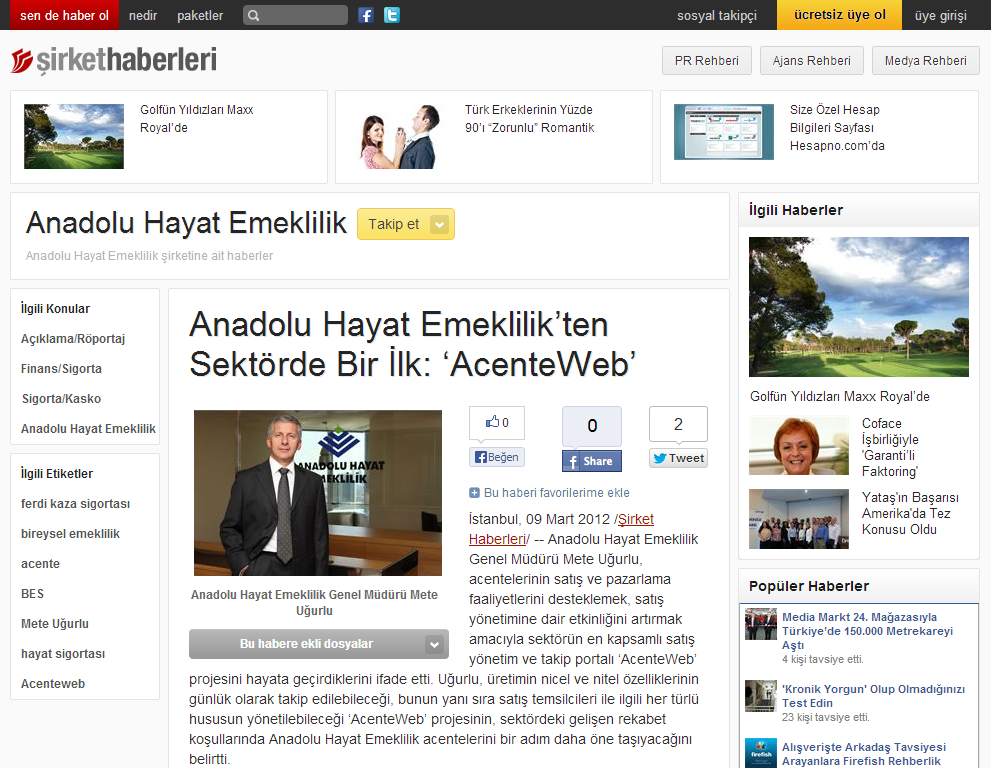Tweet this article
This screenshot has width=991, height=768.
point(678,458)
